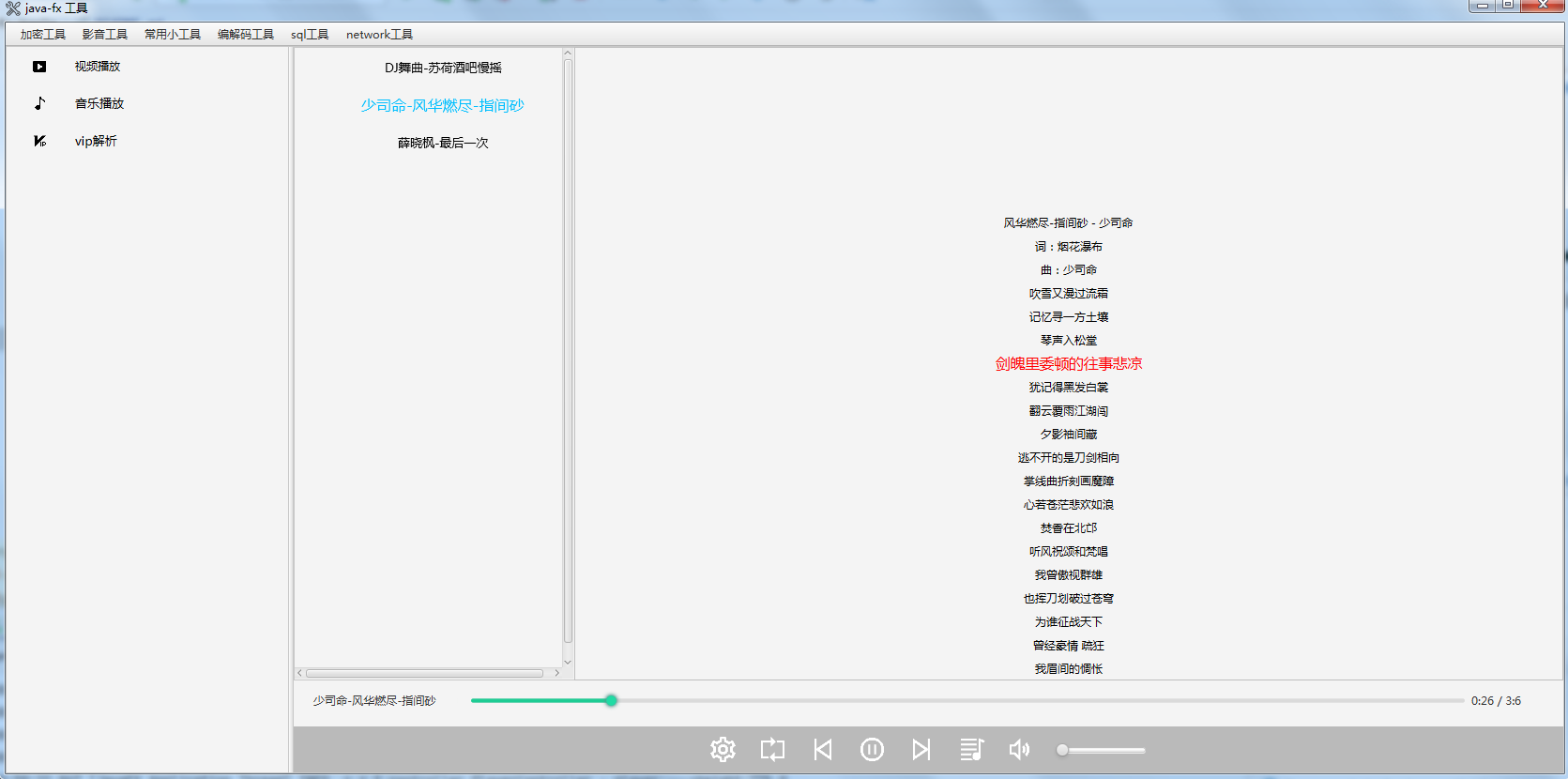The width and height of the screenshot is (1568, 779).
Task: Expand the sql工具 menu
Action: [x=310, y=35]
